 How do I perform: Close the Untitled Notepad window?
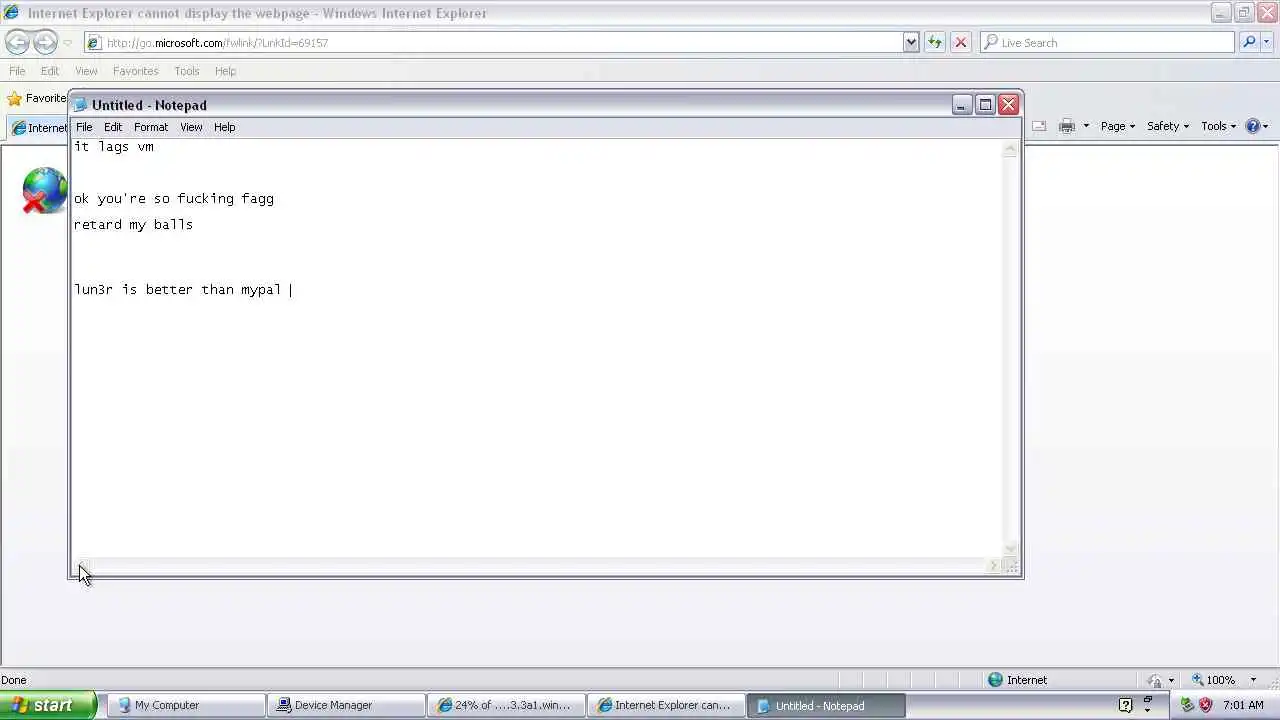(x=1009, y=104)
